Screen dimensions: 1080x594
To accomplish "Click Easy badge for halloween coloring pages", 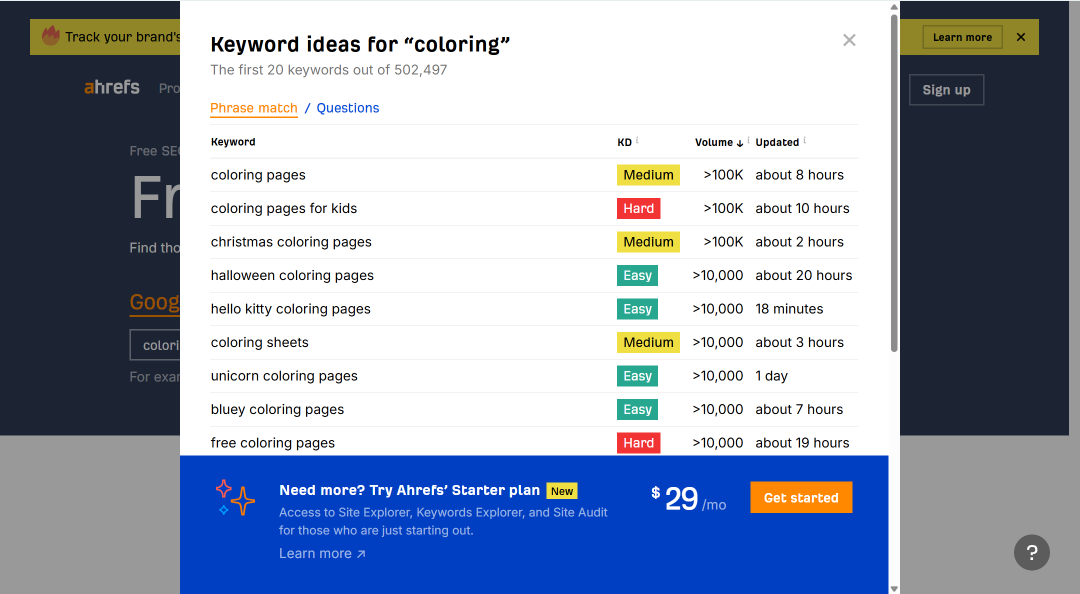I will click(x=637, y=276).
